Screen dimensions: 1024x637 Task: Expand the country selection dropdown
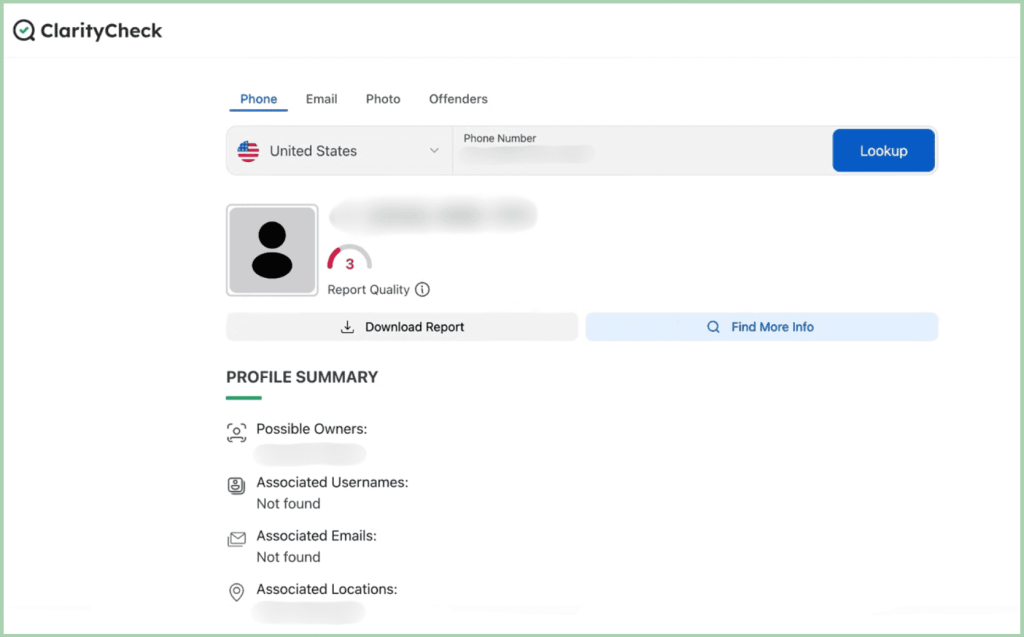tap(434, 150)
